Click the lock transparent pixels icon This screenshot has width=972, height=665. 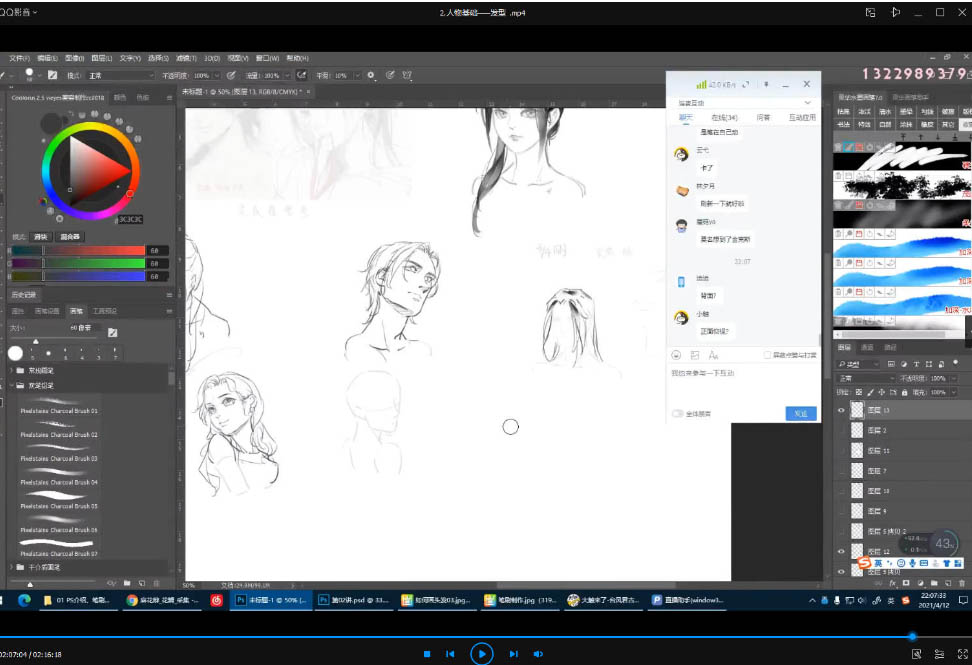click(859, 392)
